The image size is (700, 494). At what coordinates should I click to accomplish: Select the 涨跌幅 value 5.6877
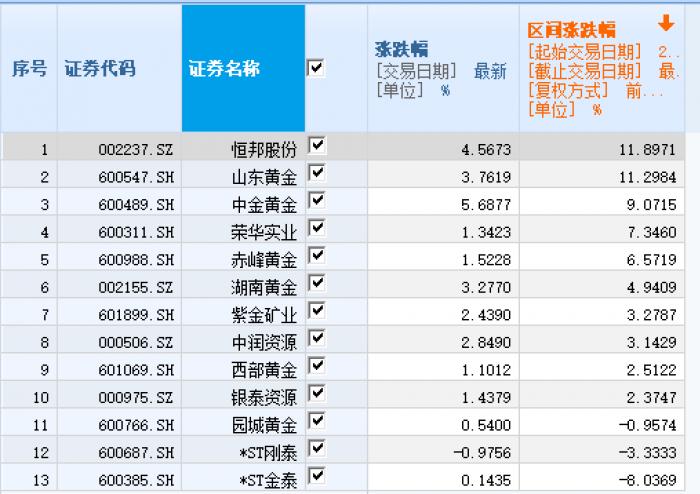[x=486, y=205]
